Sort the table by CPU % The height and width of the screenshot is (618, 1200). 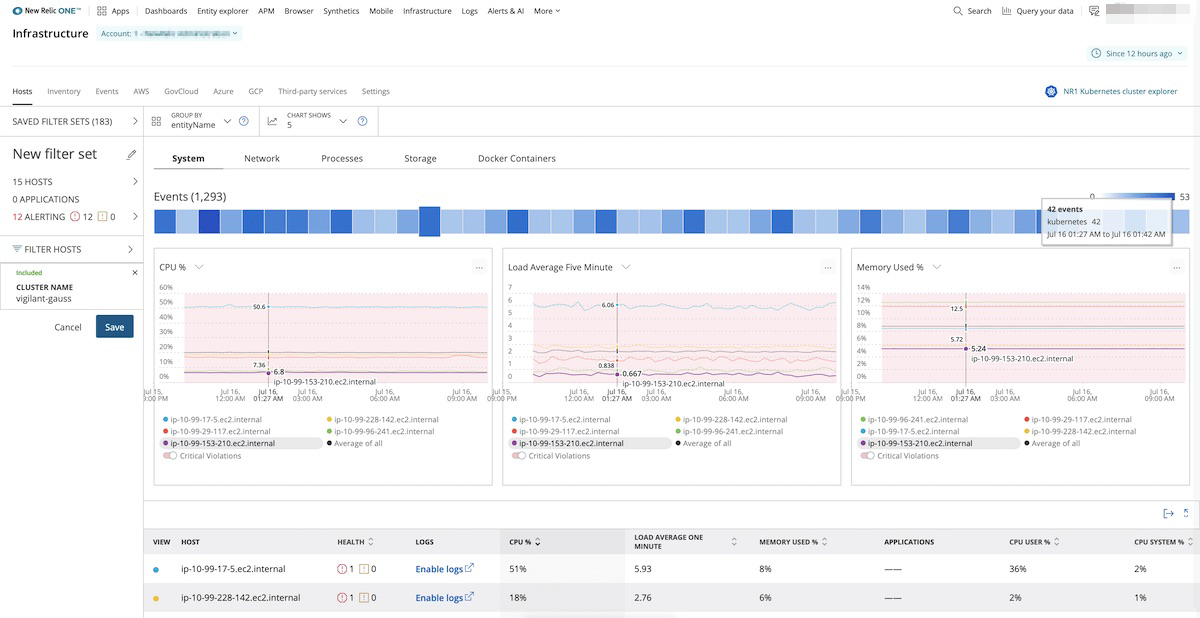[x=537, y=542]
